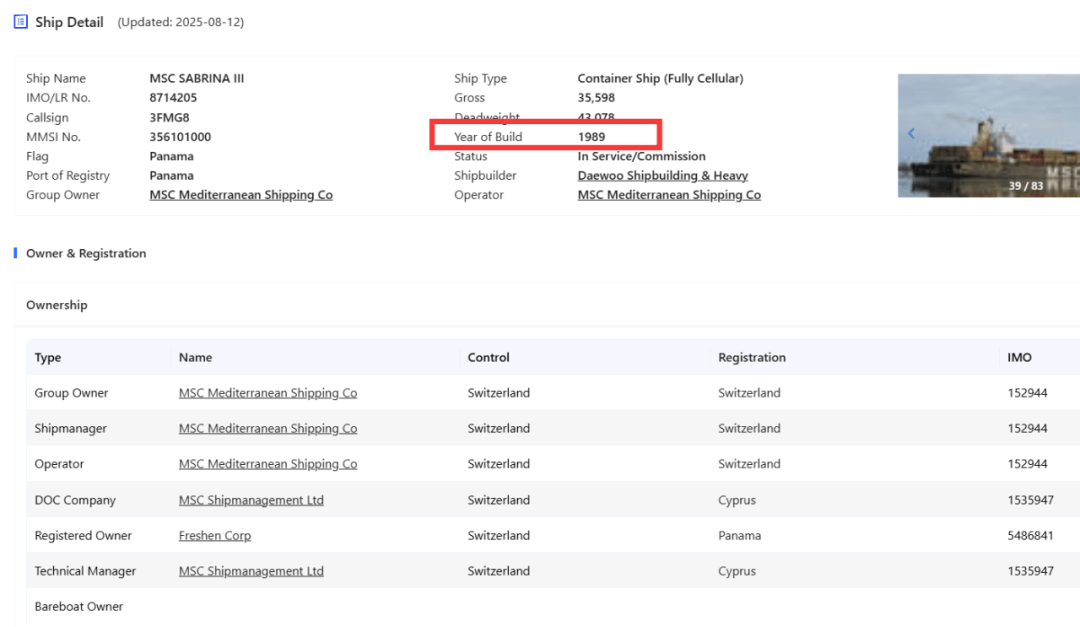Select ship name MSC SABRINA III
The width and height of the screenshot is (1080, 627).
(197, 79)
